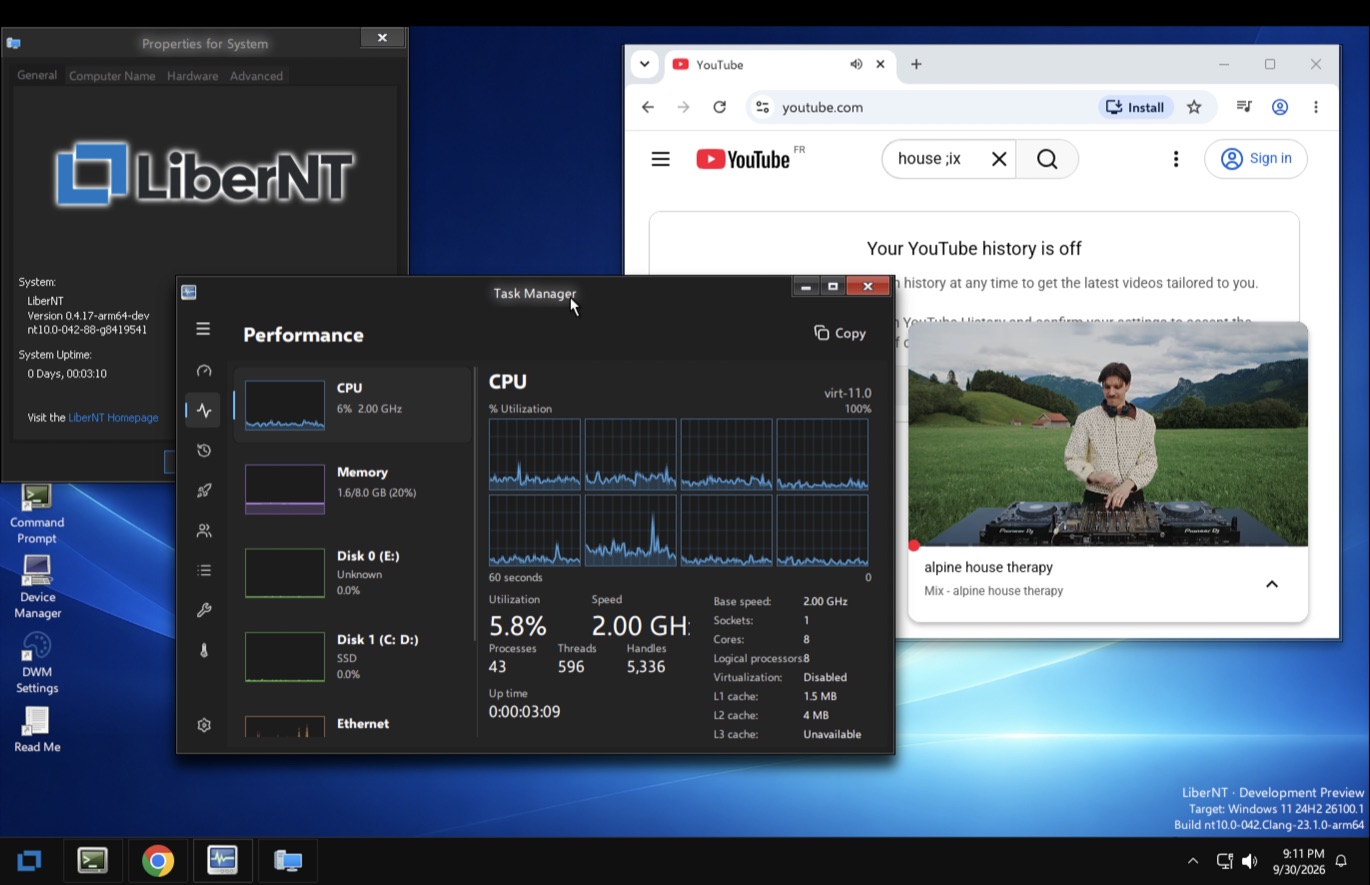Select Memory entry in performance list

click(352, 488)
